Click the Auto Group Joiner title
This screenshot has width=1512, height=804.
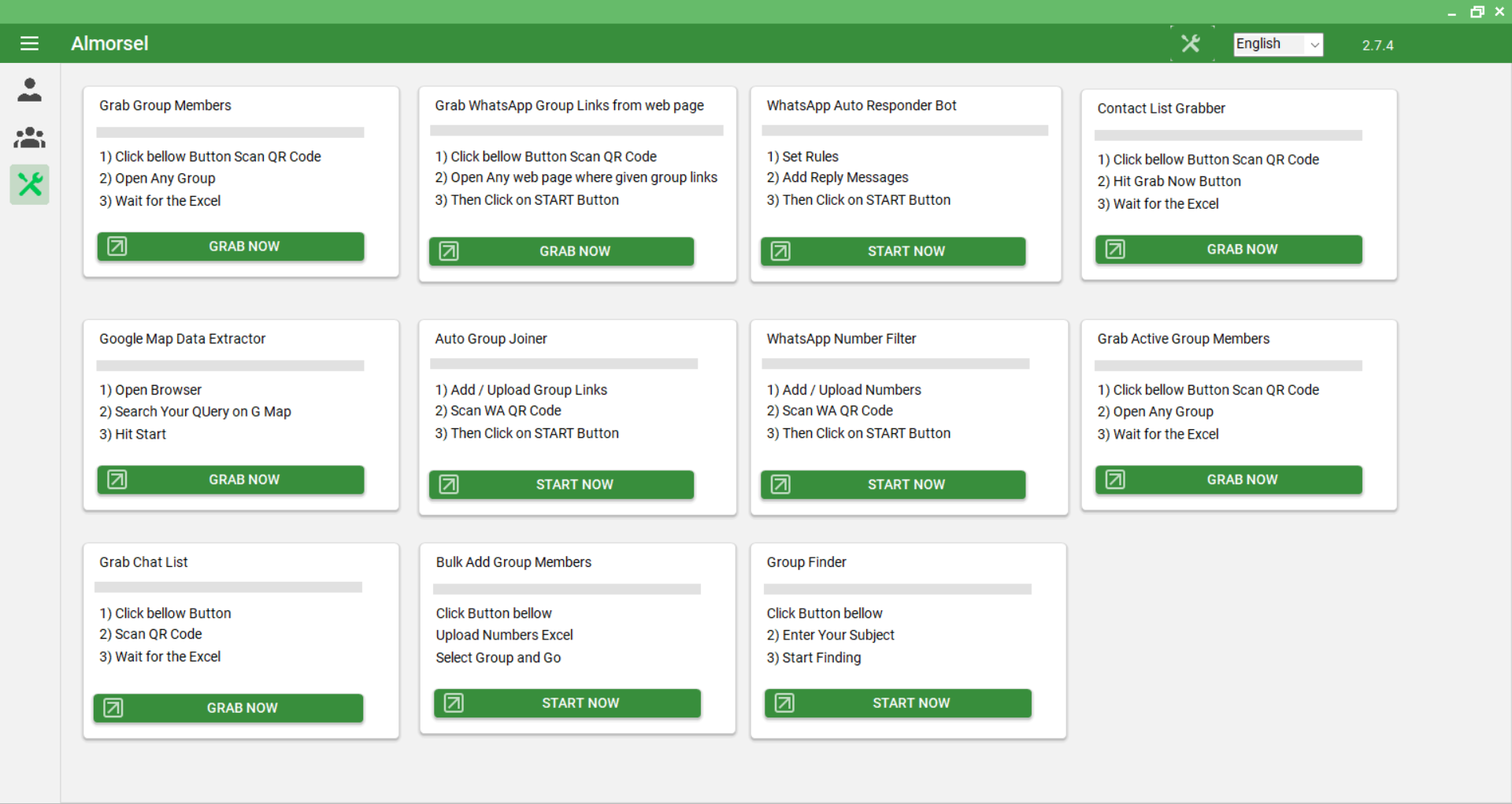click(491, 339)
